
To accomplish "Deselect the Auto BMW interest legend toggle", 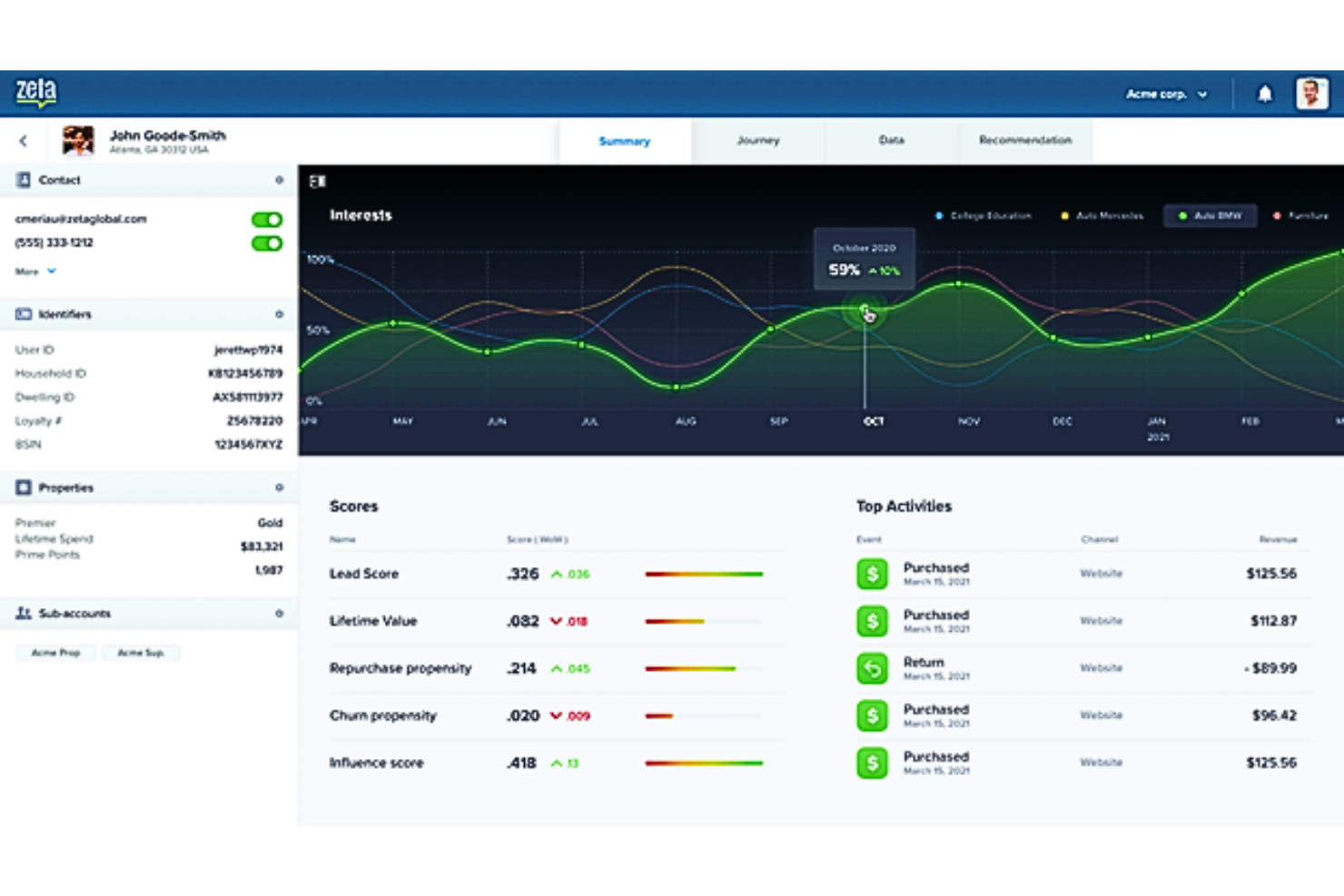I will tap(1211, 216).
